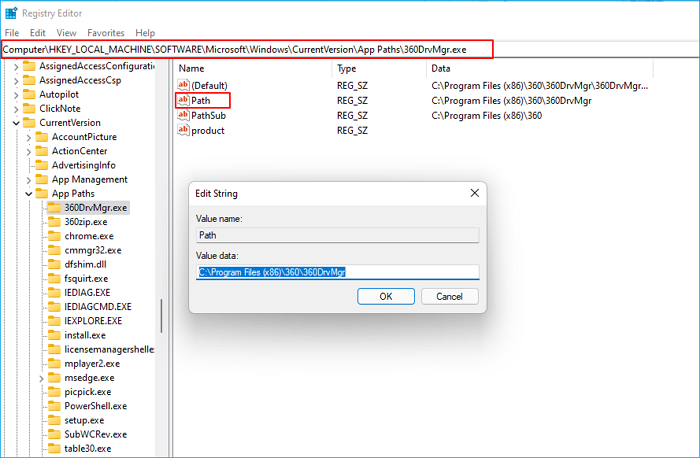Open the File menu
Viewport: 700px width, 458px height.
(x=12, y=33)
